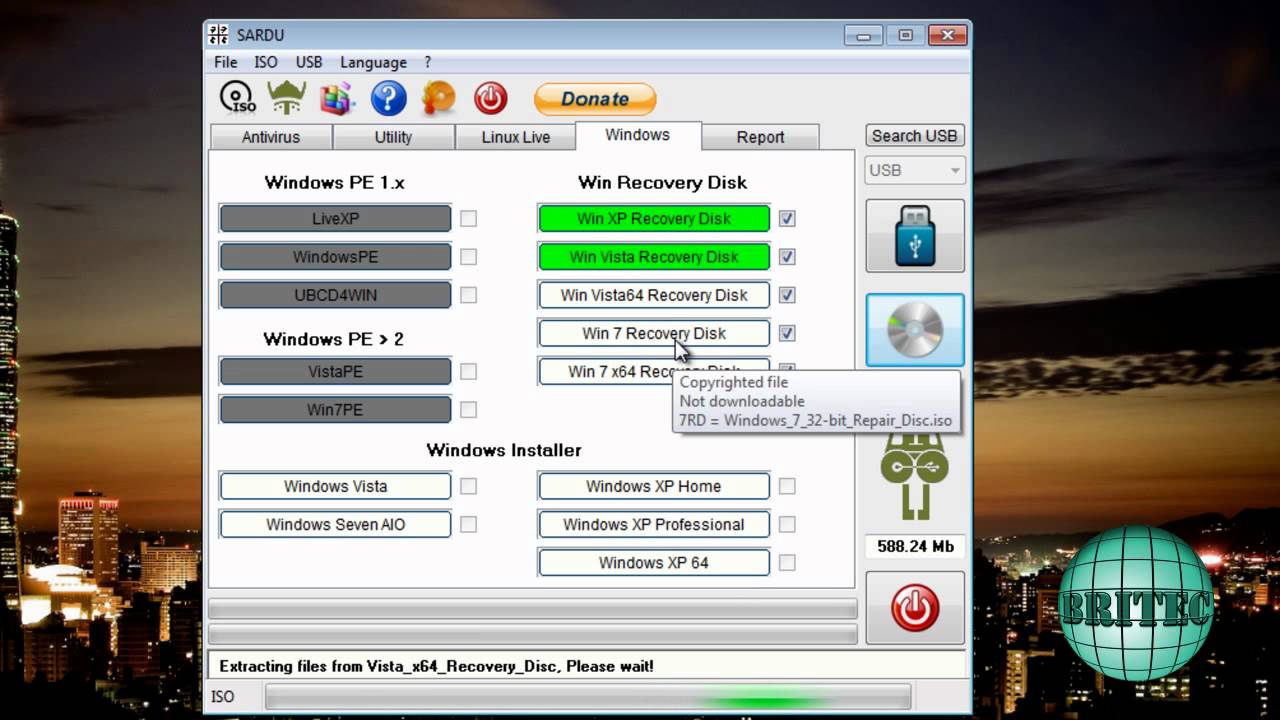Click the green Win Vista Recovery Disk button
Screen dimensions: 1280x720
tap(654, 257)
